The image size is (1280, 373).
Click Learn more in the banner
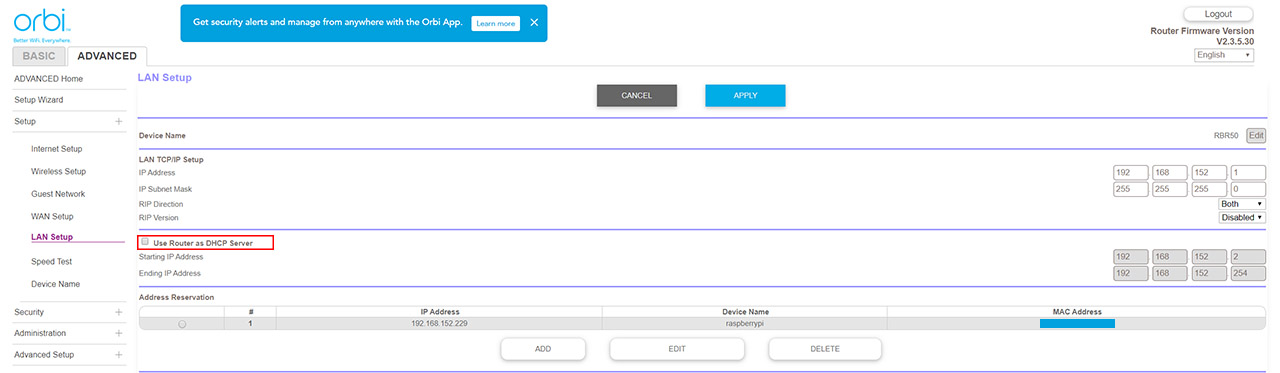(496, 23)
